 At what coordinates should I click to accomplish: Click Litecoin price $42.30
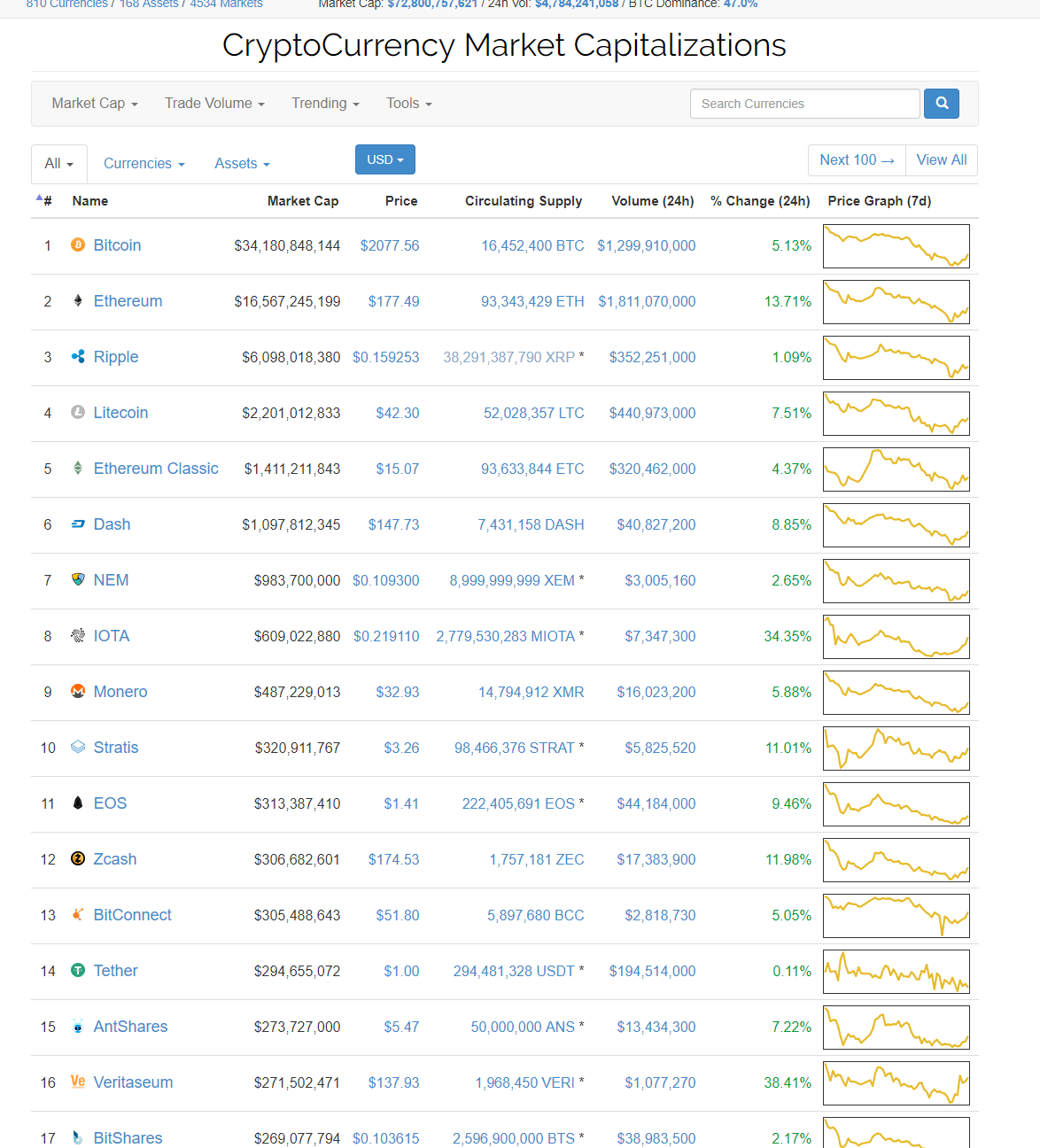[x=398, y=413]
